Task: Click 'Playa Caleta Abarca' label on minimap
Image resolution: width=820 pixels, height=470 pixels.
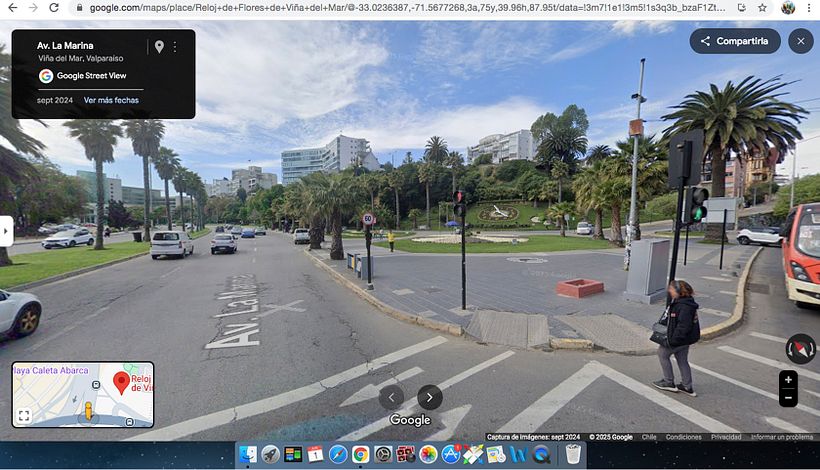Action: click(51, 370)
